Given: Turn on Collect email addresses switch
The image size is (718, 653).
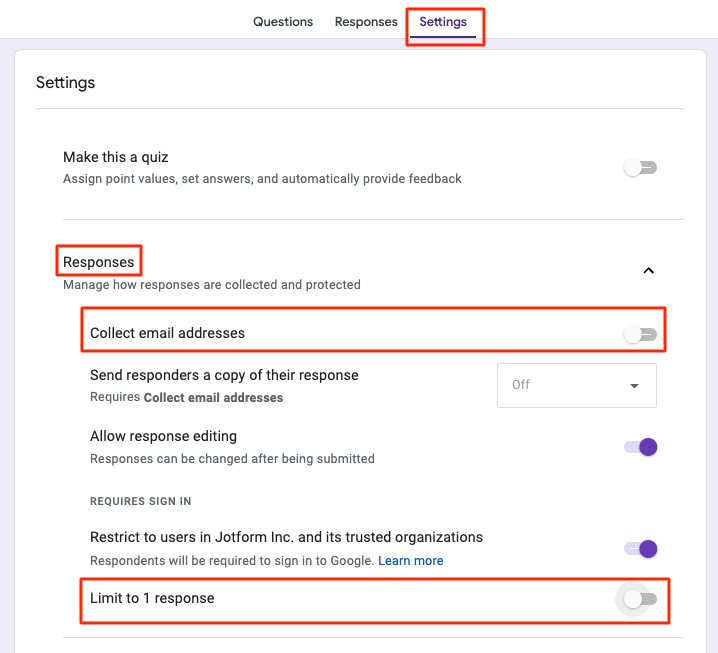Looking at the screenshot, I should click(x=640, y=334).
